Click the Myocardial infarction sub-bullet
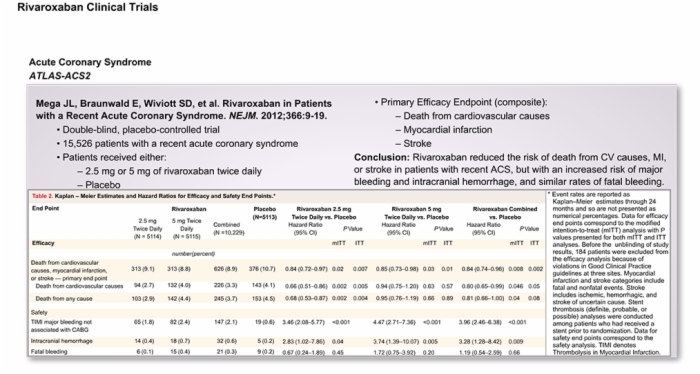 tap(444, 130)
